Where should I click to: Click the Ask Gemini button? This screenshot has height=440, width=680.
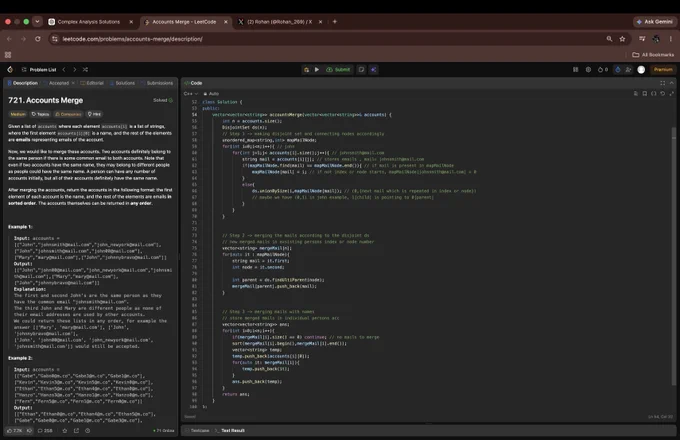coord(654,22)
